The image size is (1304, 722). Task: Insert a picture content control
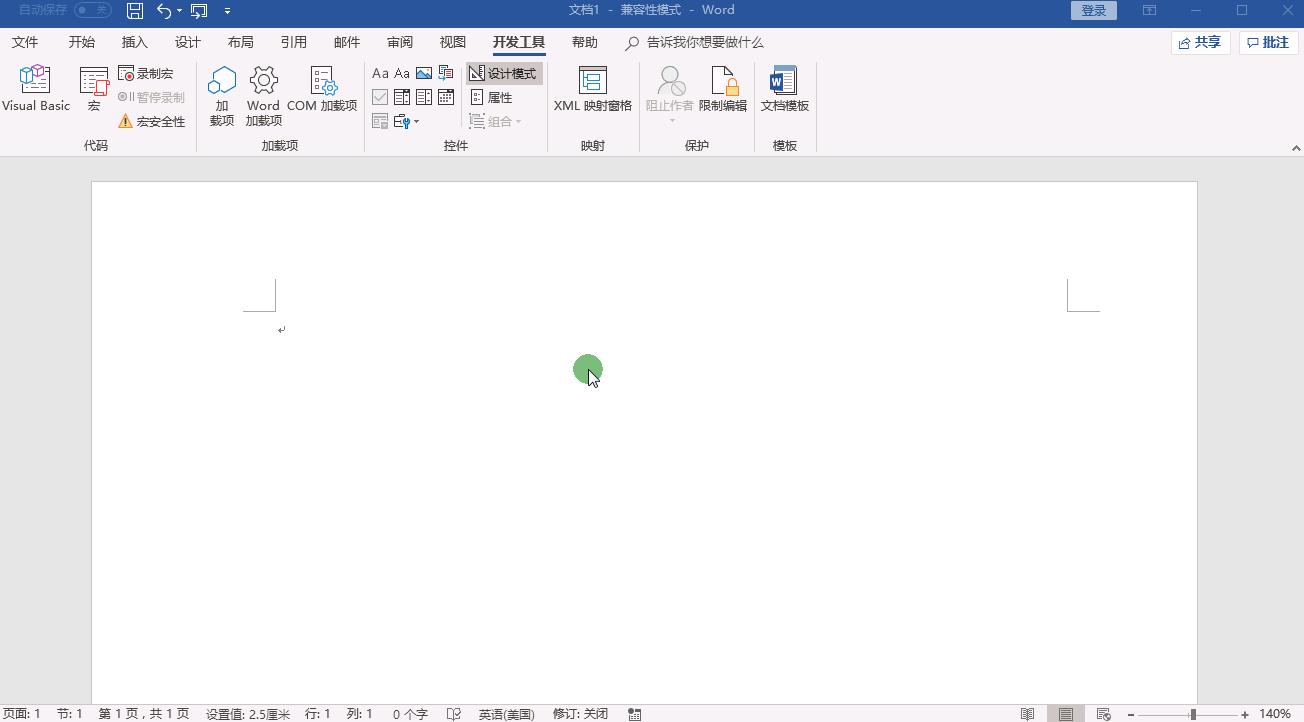[424, 72]
